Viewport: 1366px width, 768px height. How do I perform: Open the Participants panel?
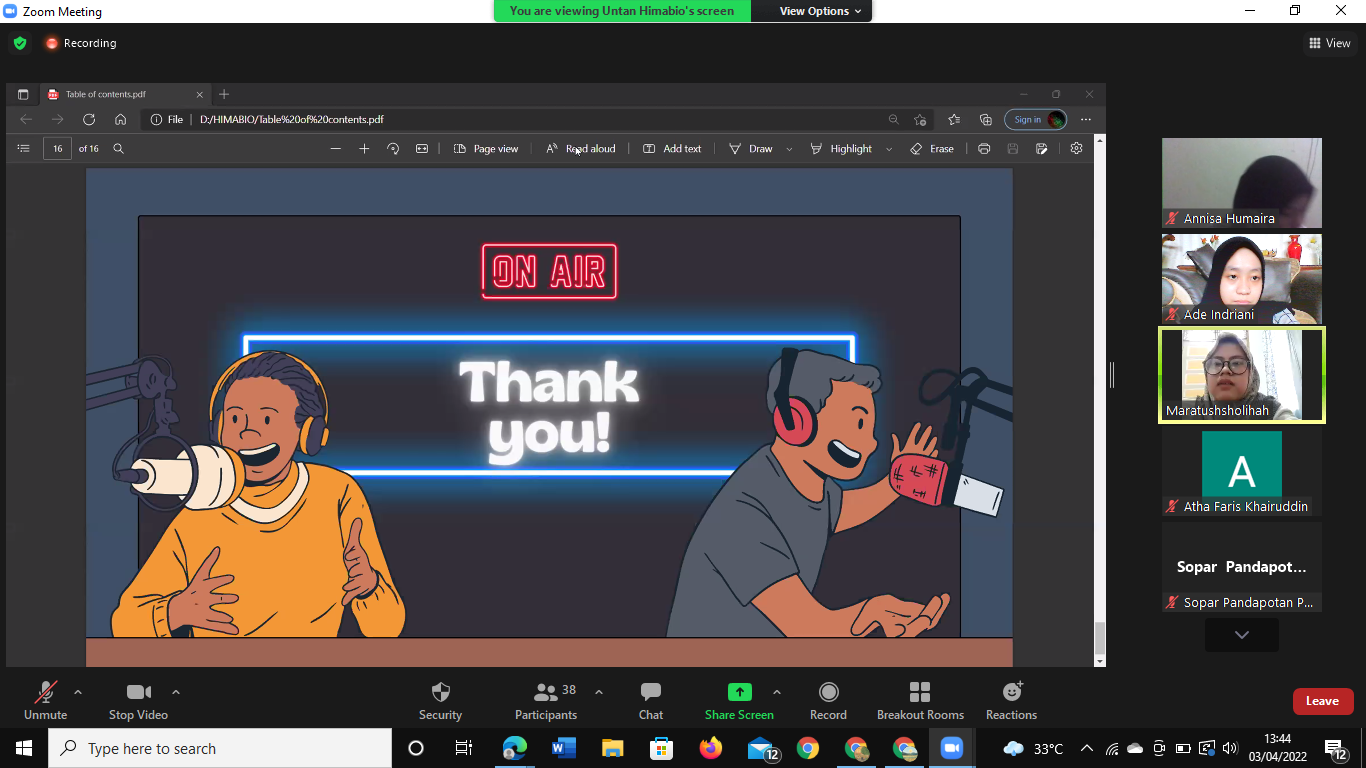click(x=546, y=700)
